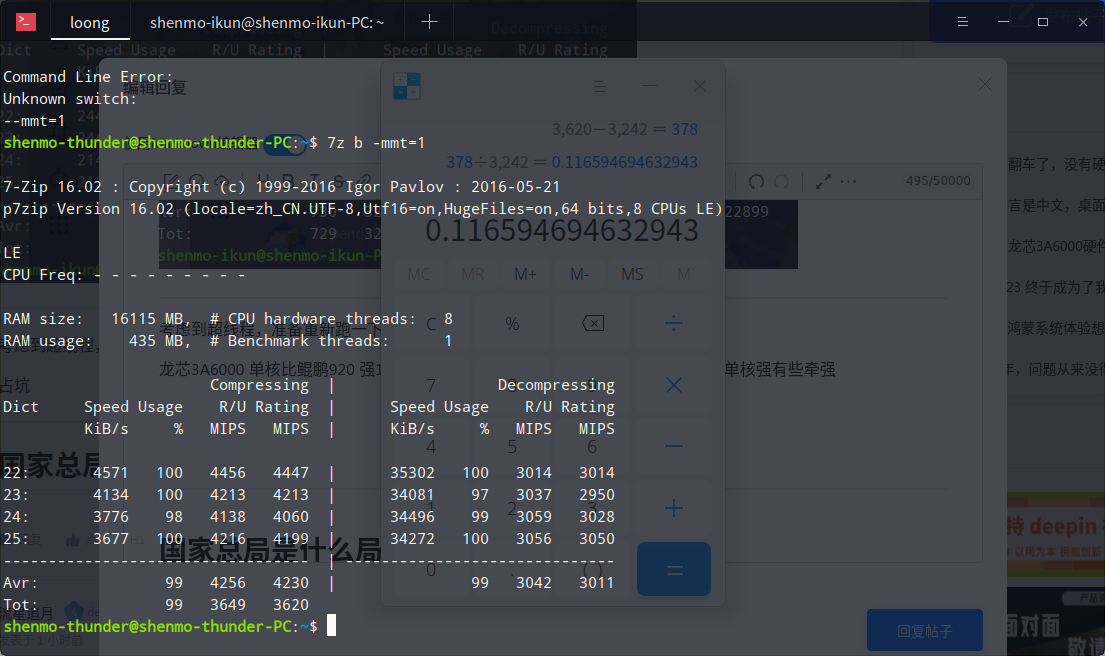Click the 回复帖子 button in the forum
The image size is (1105, 656).
click(925, 631)
